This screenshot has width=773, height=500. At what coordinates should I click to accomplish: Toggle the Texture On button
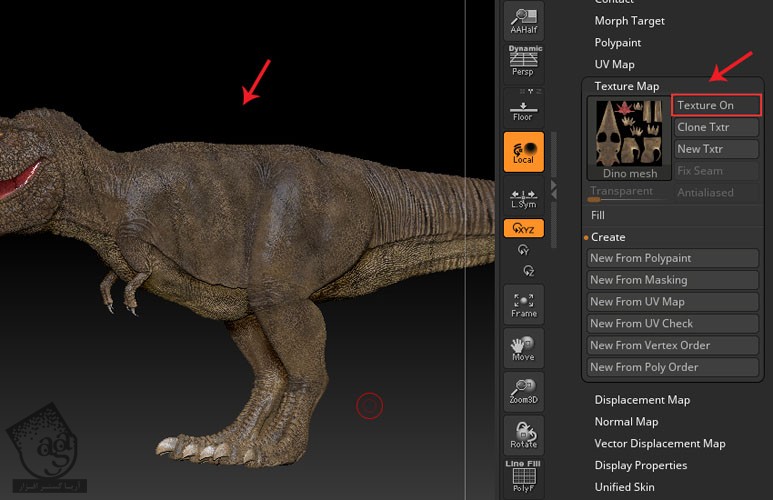(x=716, y=105)
